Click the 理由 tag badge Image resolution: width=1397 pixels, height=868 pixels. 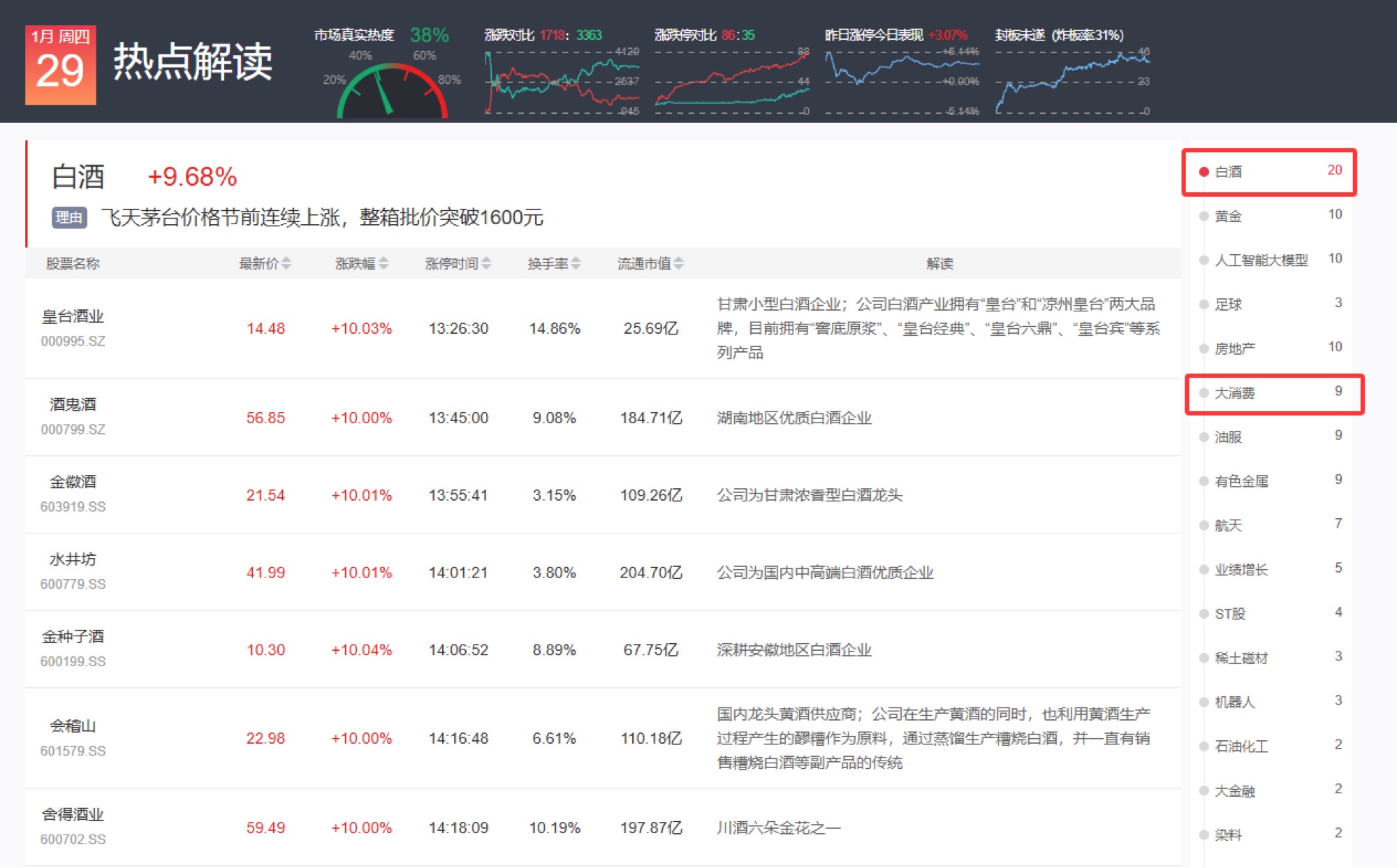point(68,217)
